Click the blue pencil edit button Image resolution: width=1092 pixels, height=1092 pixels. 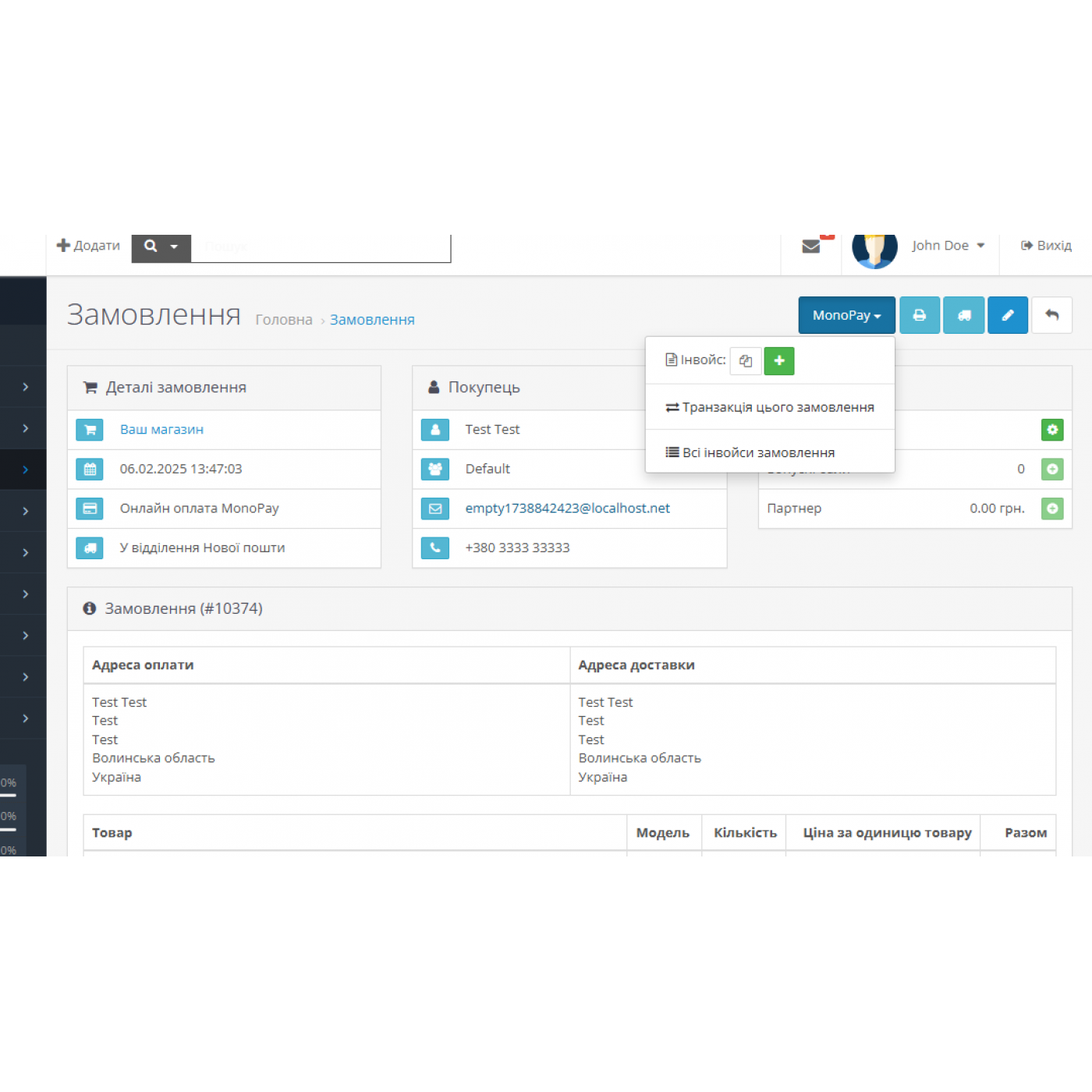(x=1008, y=315)
